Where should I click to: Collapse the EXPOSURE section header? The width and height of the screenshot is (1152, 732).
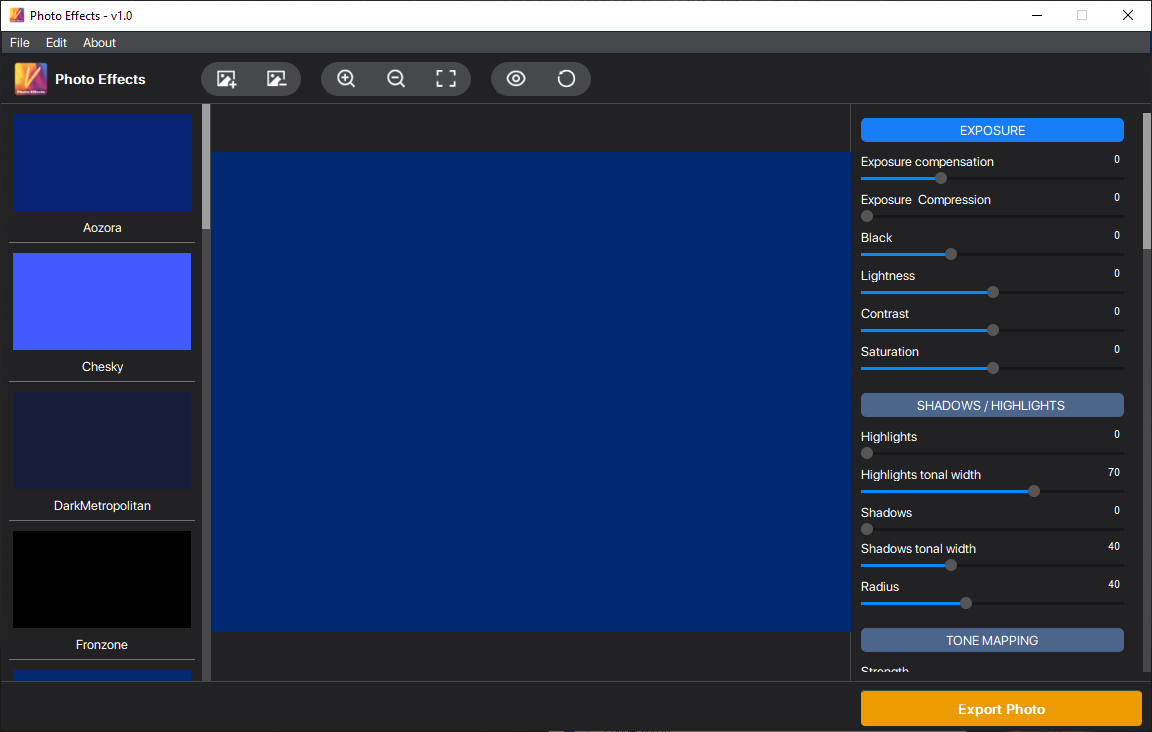[x=992, y=130]
